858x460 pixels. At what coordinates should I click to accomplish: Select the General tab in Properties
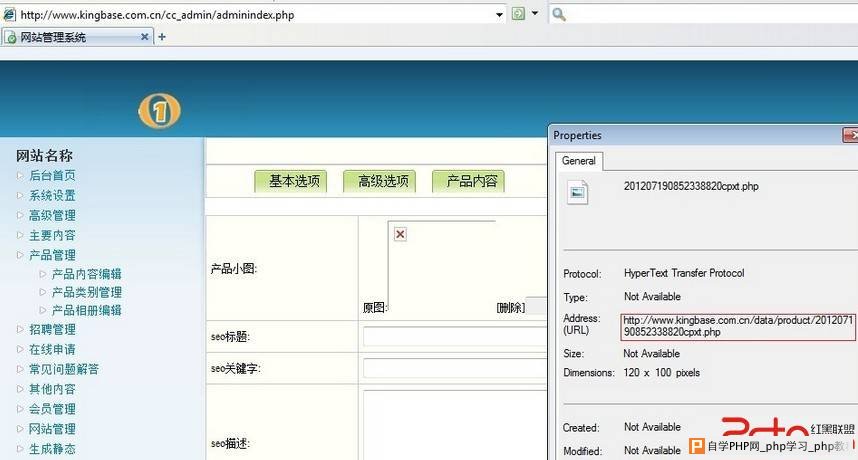coord(579,161)
